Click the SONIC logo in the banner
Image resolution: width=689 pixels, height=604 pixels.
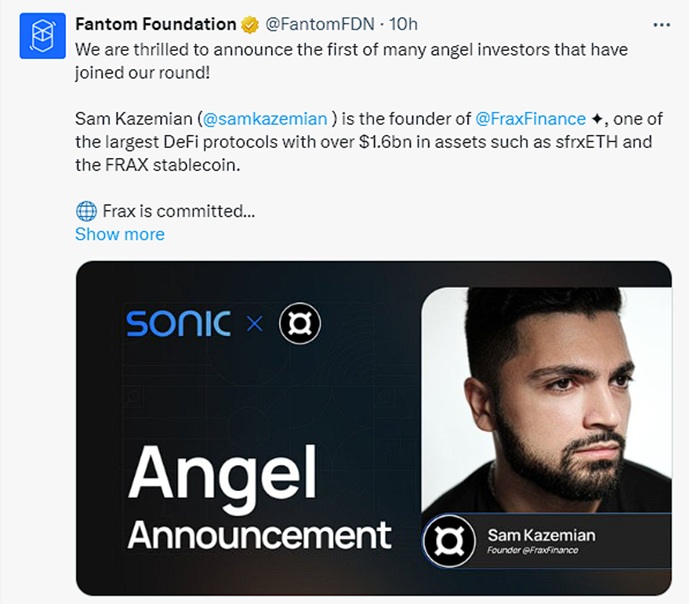178,323
